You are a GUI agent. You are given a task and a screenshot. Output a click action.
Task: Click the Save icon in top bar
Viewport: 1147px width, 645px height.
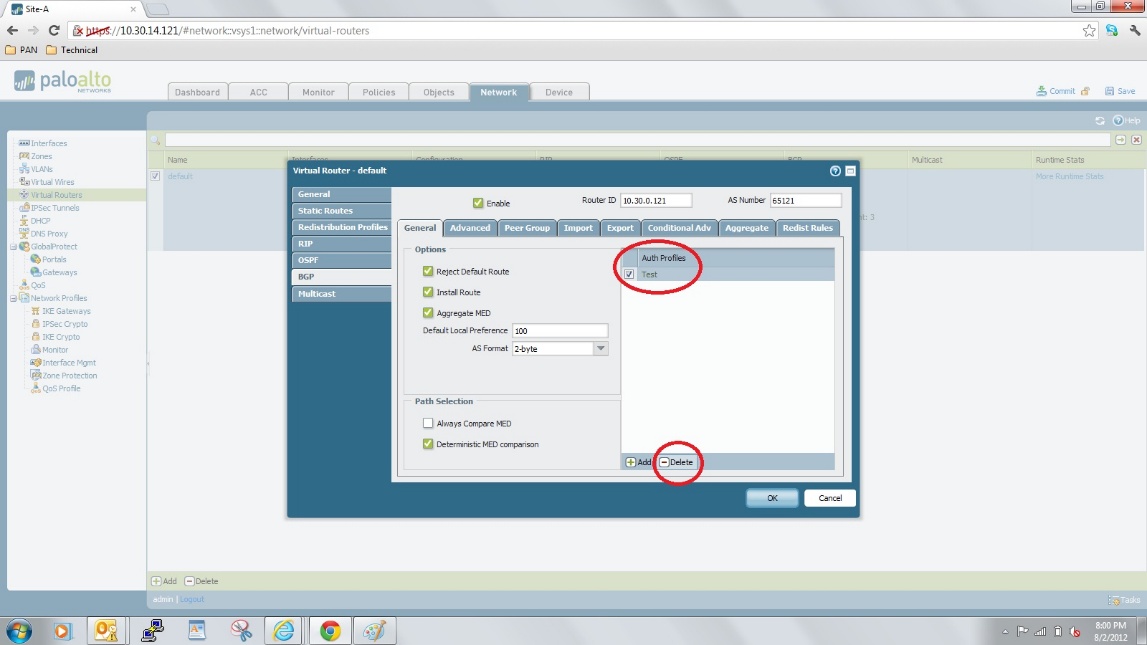point(1109,91)
